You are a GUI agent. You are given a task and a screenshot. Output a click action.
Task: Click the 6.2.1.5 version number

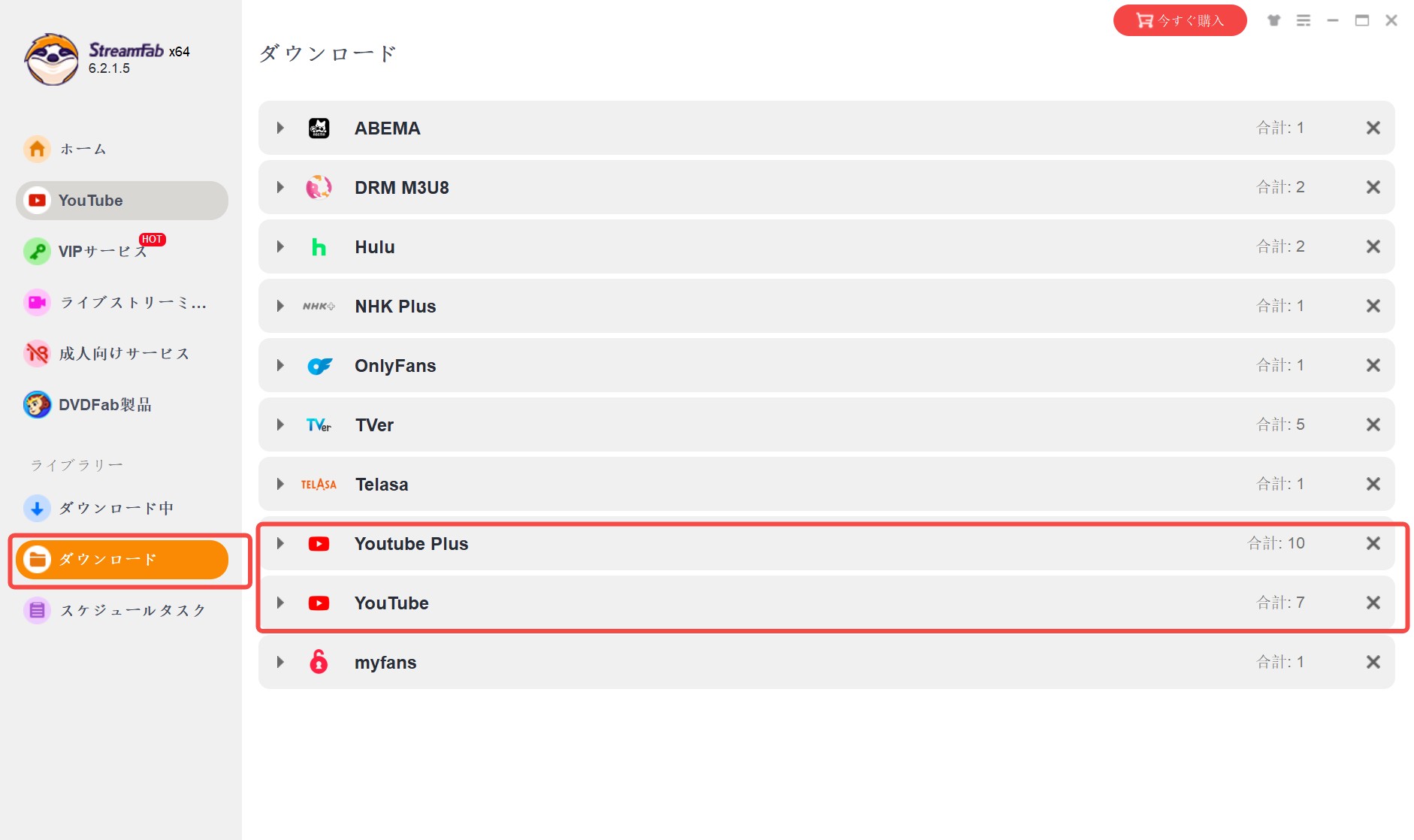(x=109, y=68)
